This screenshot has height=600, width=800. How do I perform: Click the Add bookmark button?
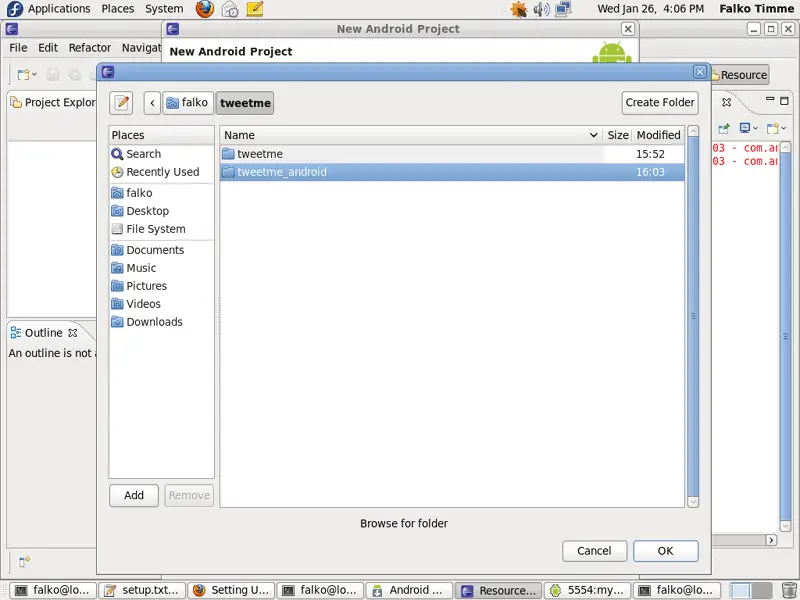pos(134,495)
